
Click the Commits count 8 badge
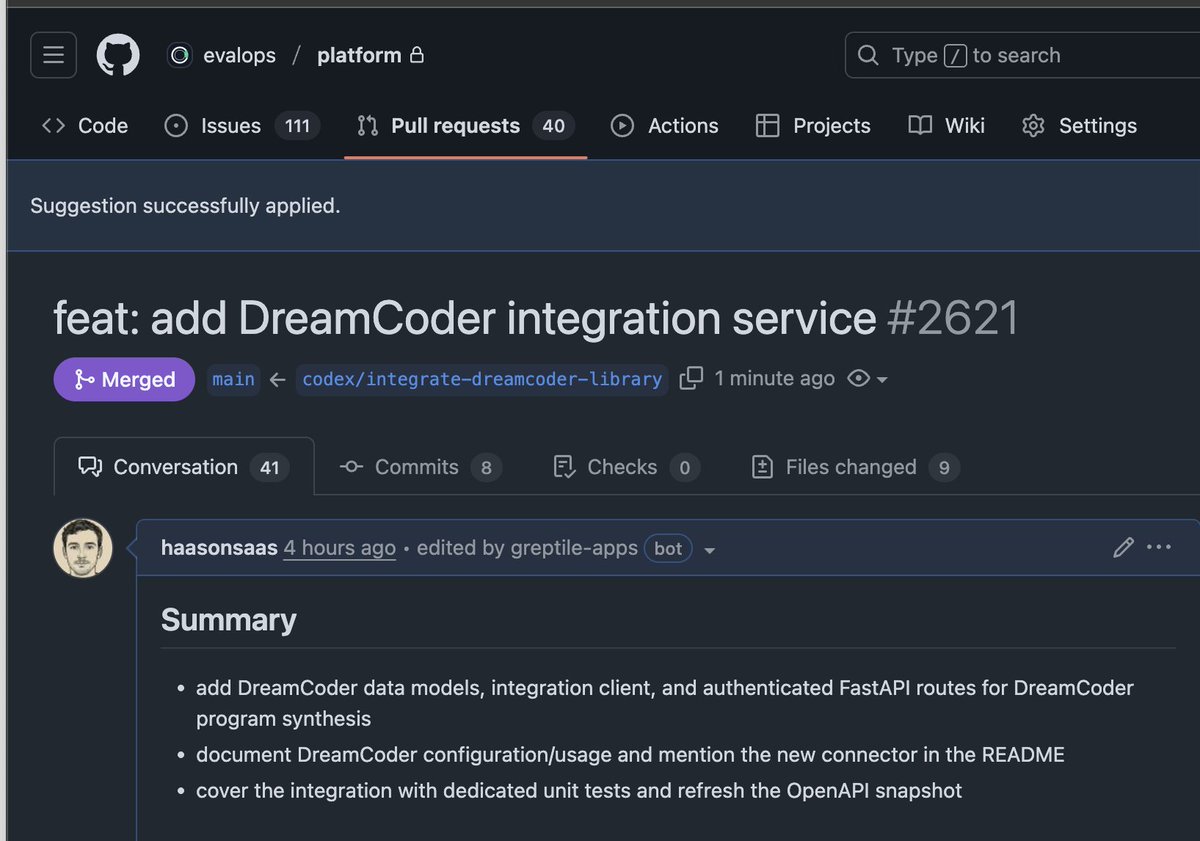(486, 467)
